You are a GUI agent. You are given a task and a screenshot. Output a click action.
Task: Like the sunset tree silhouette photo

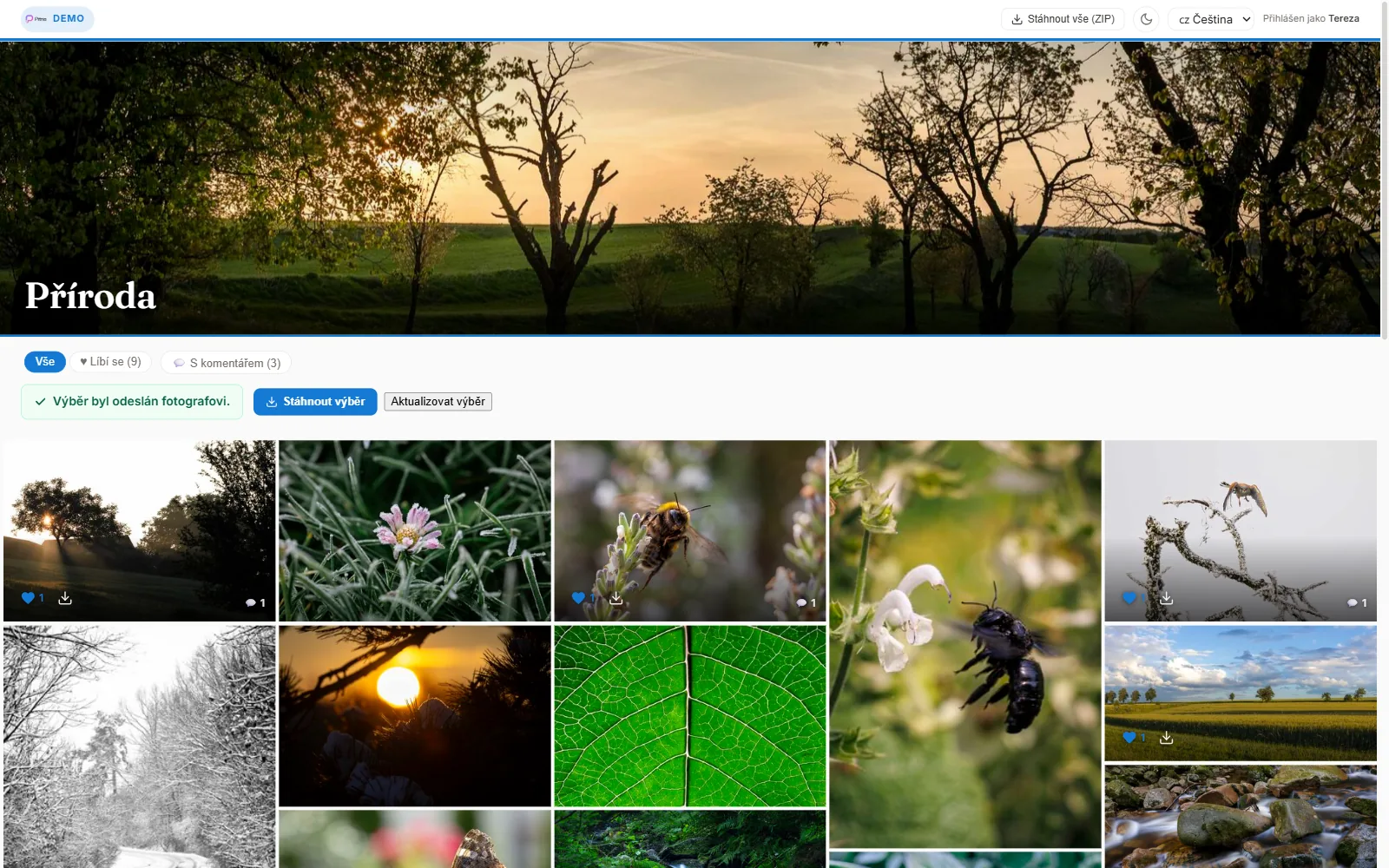point(28,598)
